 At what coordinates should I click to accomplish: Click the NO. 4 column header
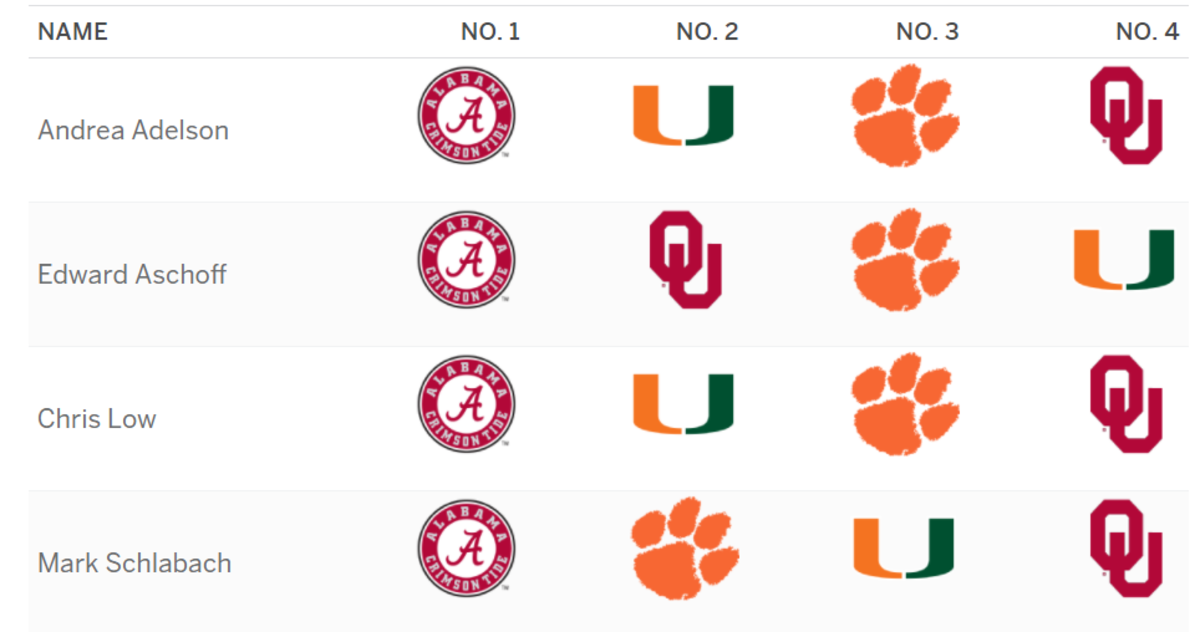coord(1147,32)
